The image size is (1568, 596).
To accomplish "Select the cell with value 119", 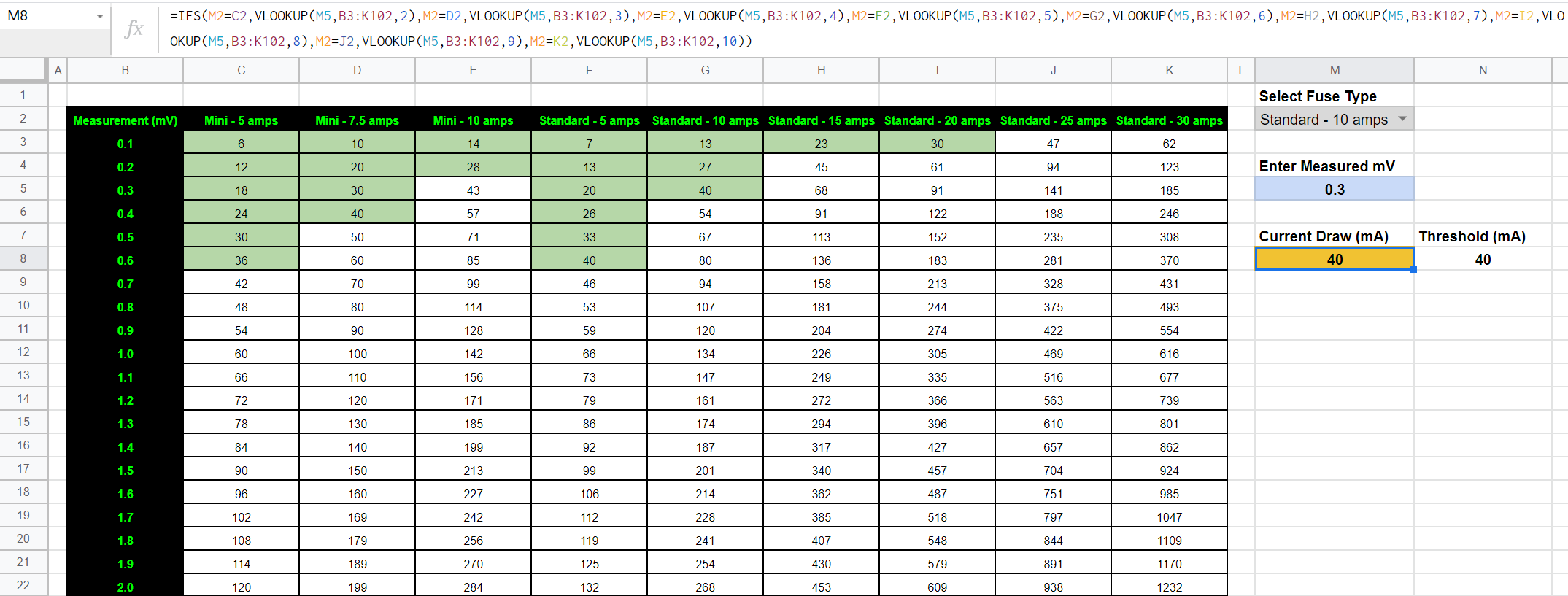I will pos(589,541).
